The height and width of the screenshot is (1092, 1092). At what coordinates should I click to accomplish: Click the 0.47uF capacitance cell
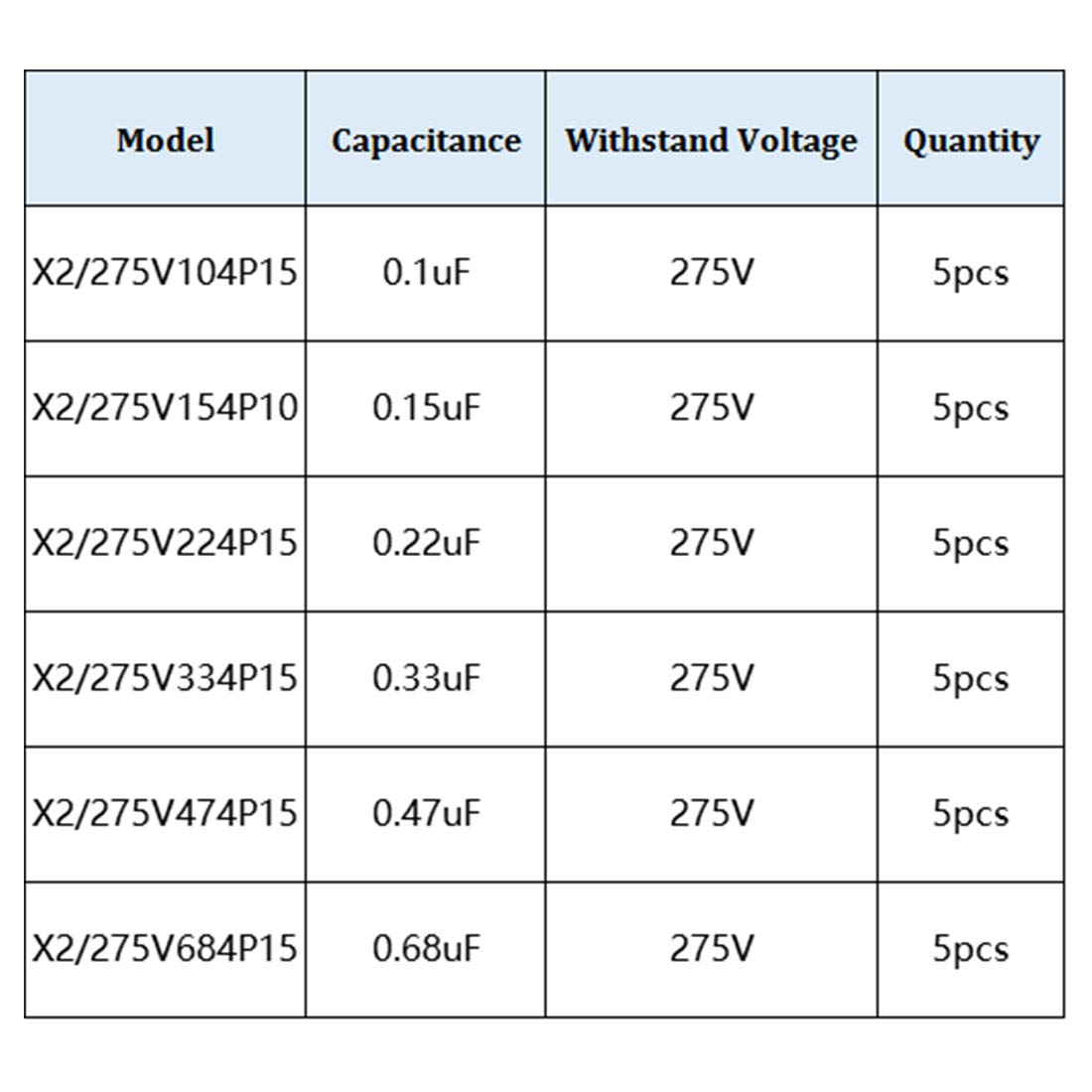pyautogui.click(x=426, y=813)
